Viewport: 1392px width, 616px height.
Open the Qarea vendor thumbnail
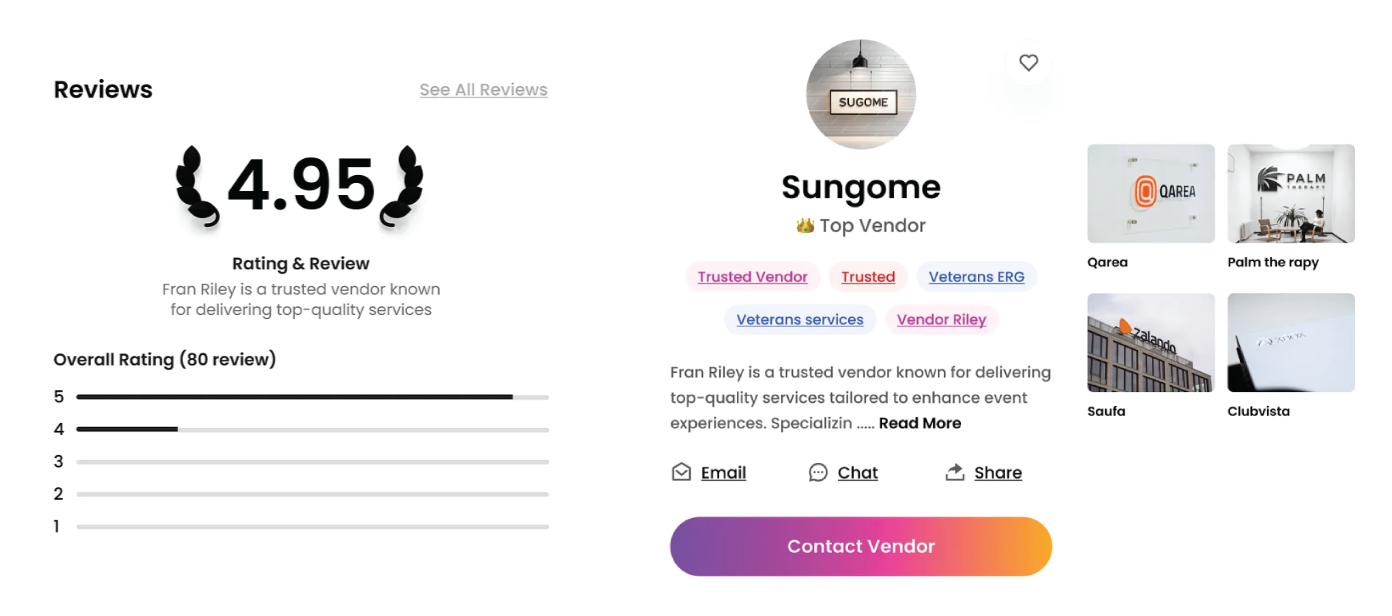tap(1151, 194)
